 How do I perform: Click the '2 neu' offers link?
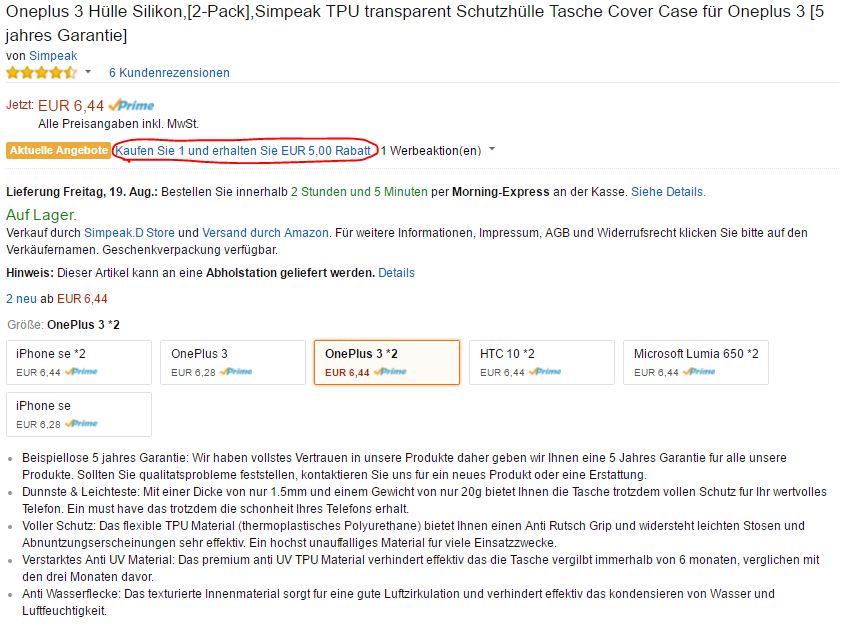(x=21, y=299)
